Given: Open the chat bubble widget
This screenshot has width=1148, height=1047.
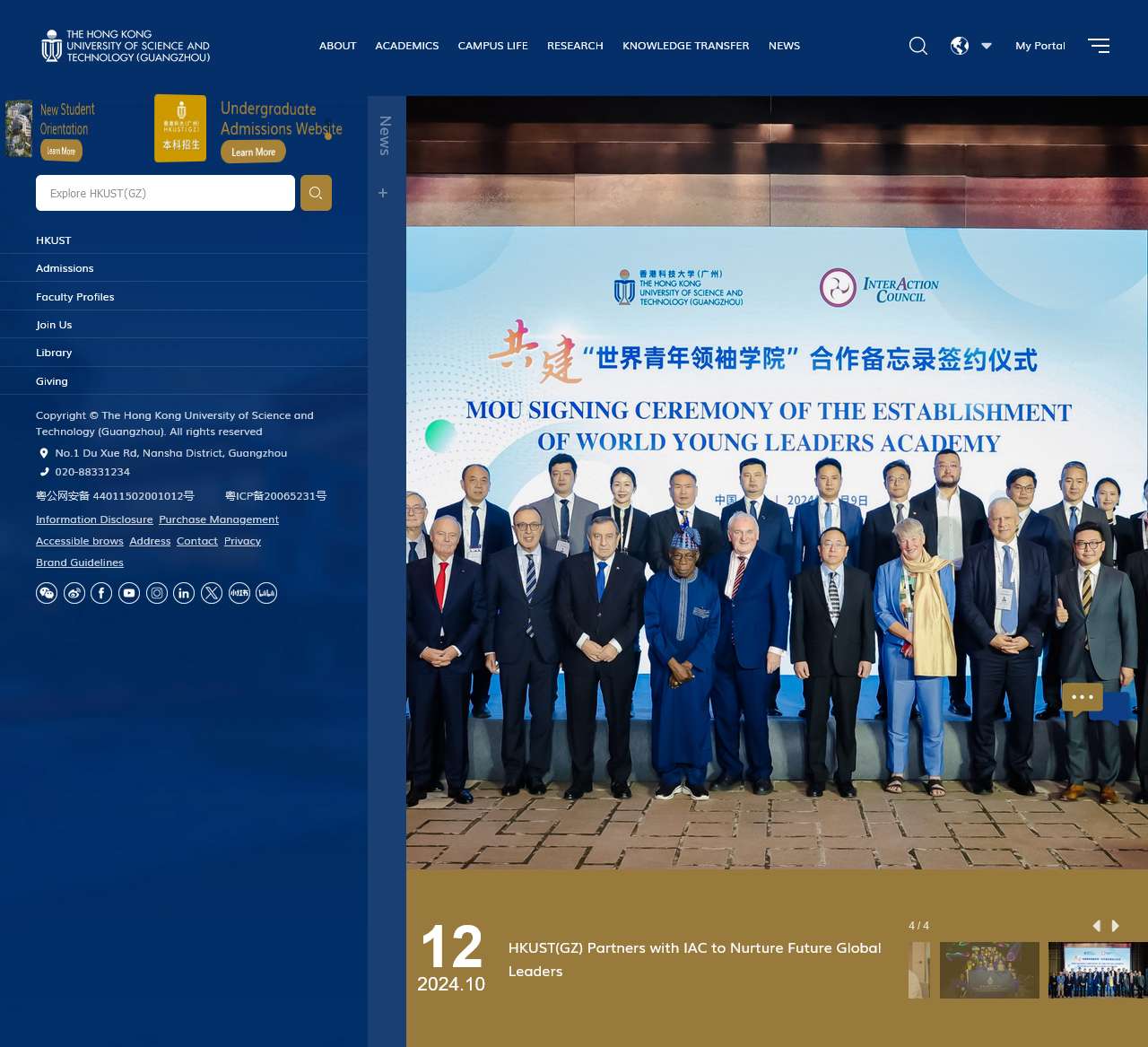Looking at the screenshot, I should [1096, 702].
